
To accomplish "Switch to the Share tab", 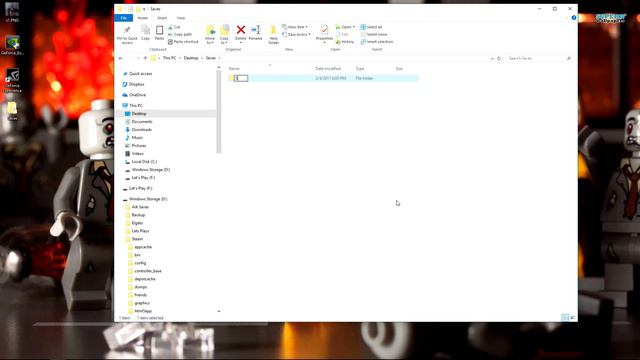I will 162,18.
